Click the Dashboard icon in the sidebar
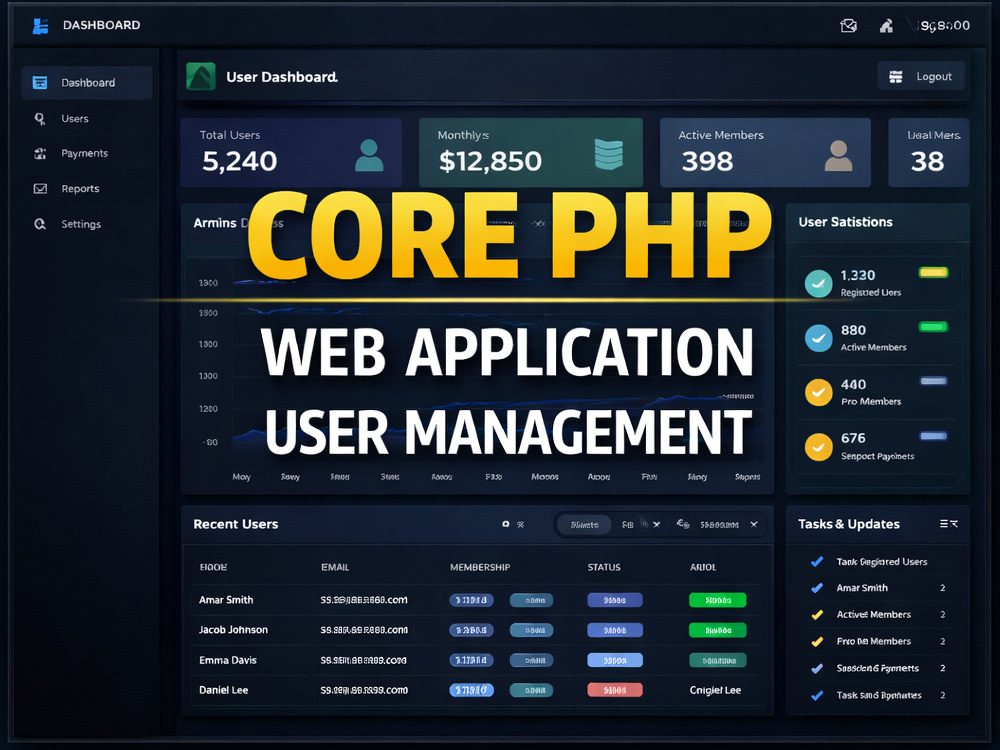This screenshot has width=1000, height=750. [x=40, y=82]
